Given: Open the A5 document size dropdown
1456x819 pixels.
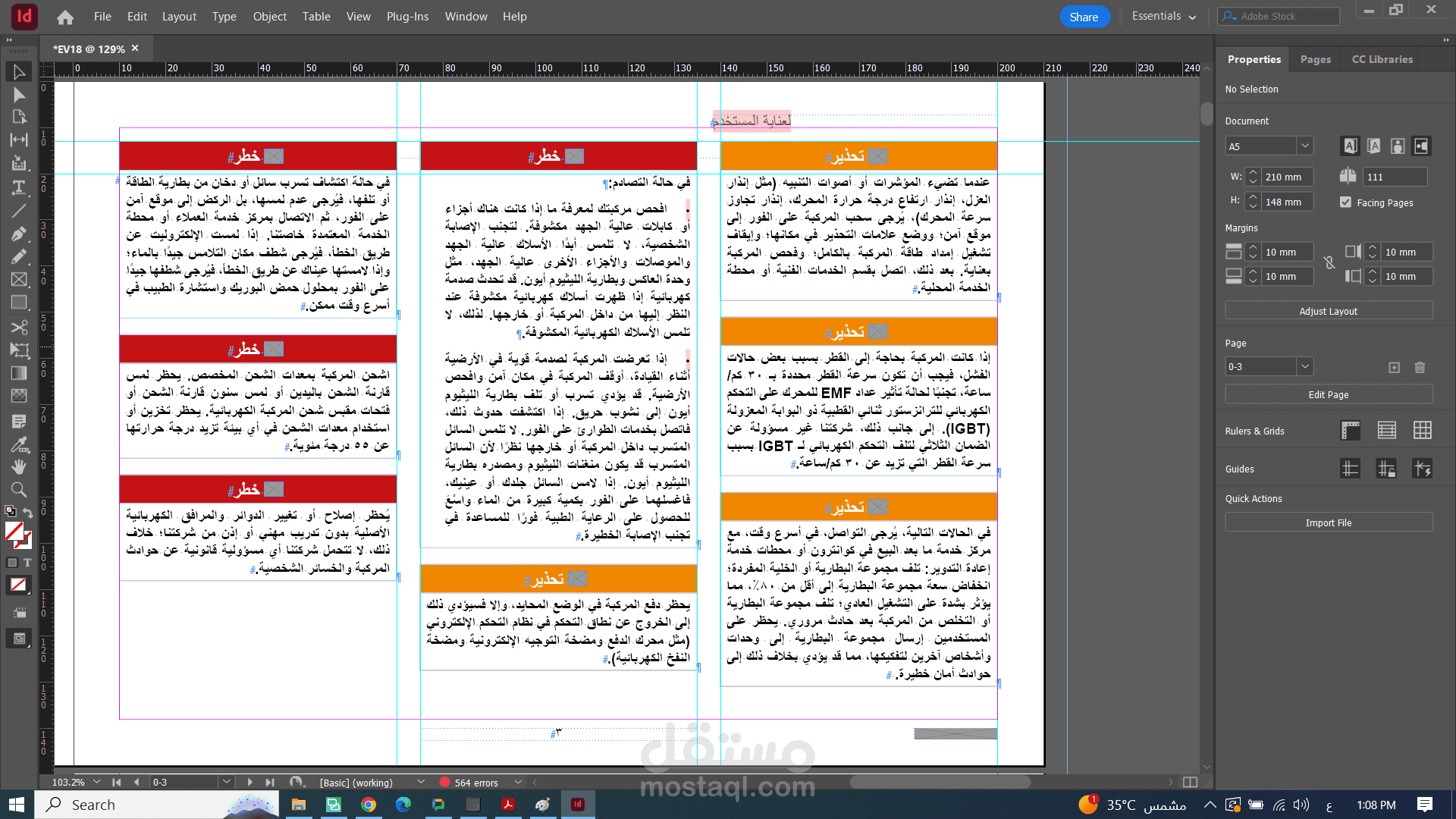Looking at the screenshot, I should pos(1304,146).
